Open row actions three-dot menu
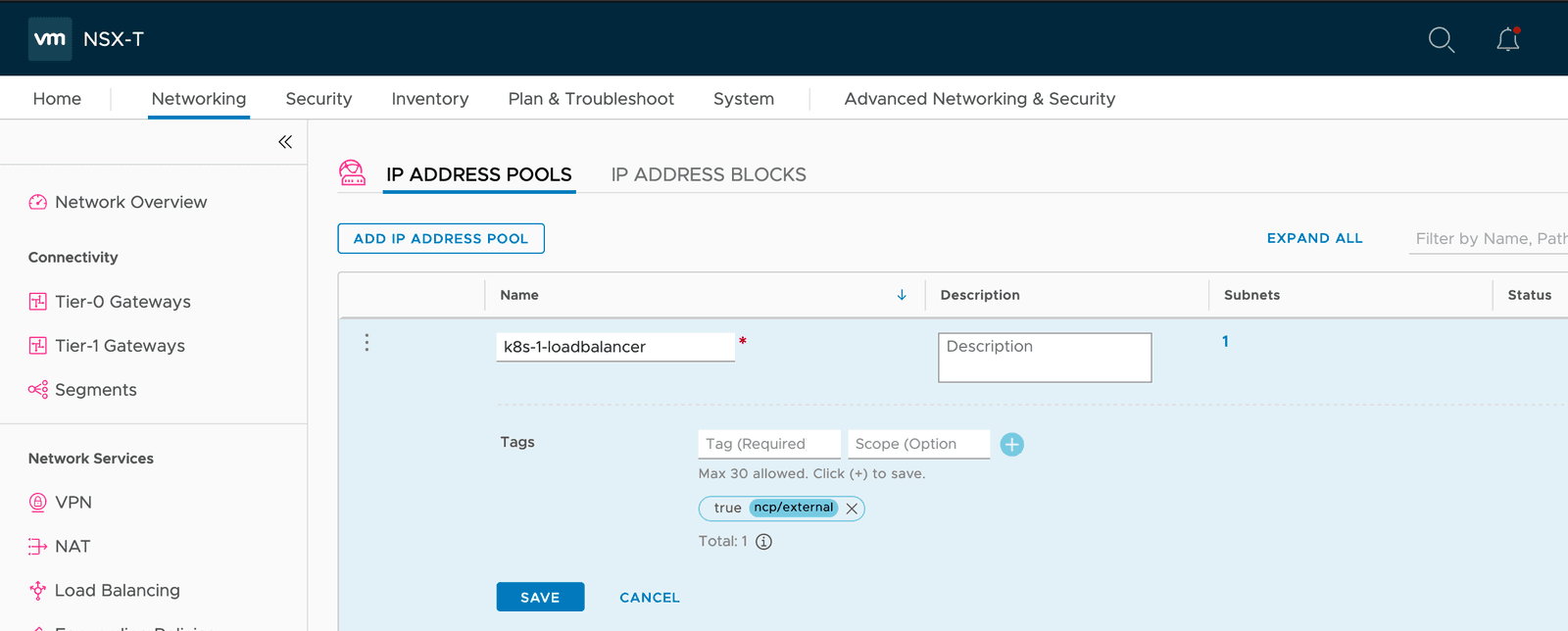The width and height of the screenshot is (1568, 631). 367,342
